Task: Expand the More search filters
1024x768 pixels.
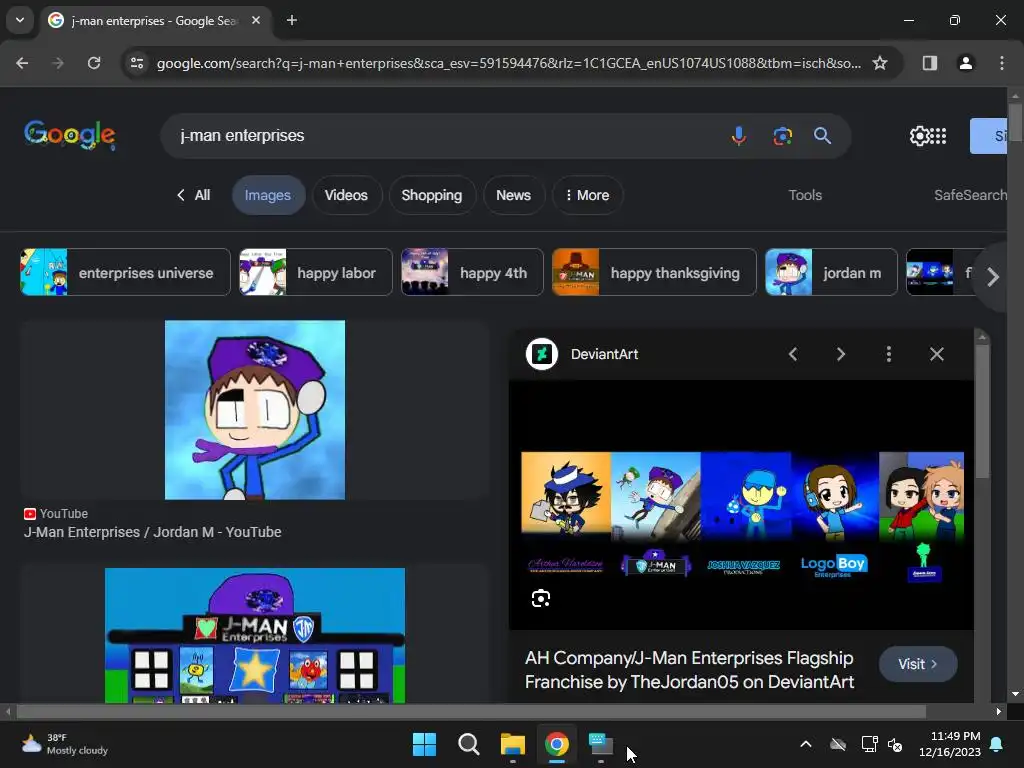Action: tap(587, 195)
